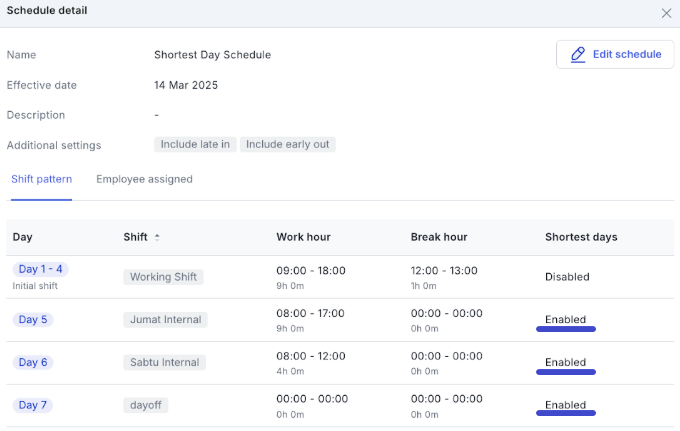This screenshot has width=680, height=431.
Task: Select the Shift pattern tab
Action: (42, 179)
